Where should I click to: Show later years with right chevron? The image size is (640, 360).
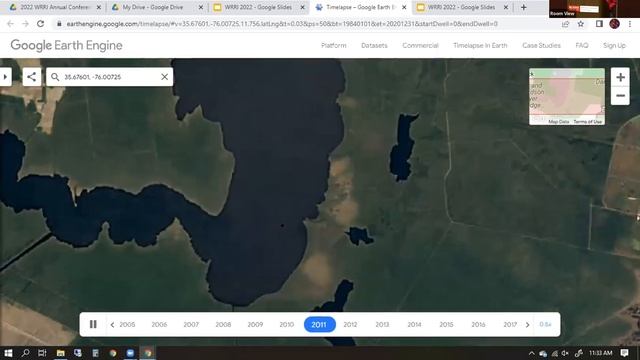(x=527, y=324)
